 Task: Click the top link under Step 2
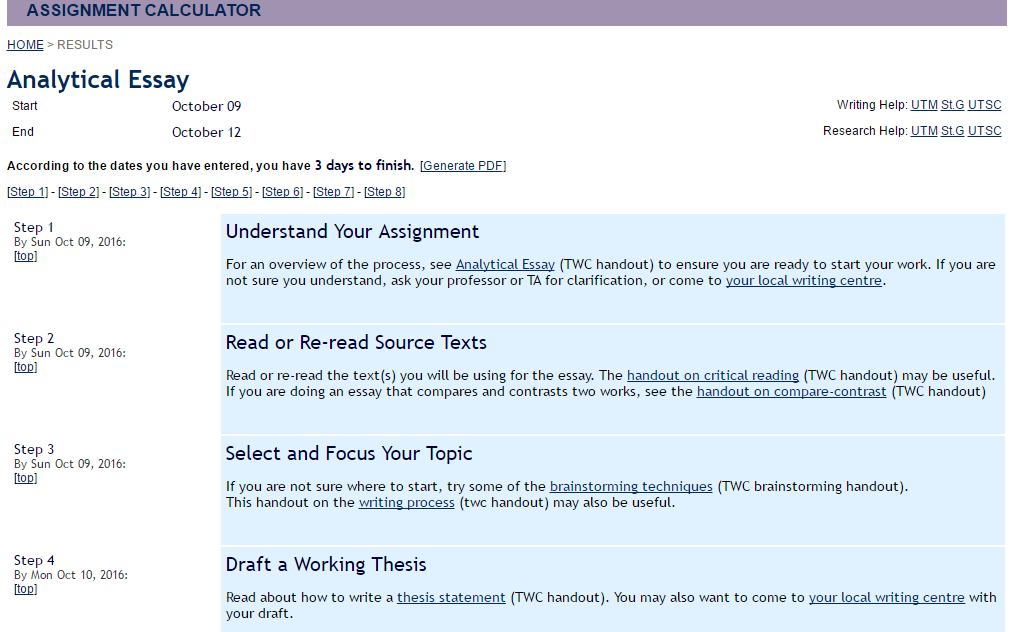25,367
